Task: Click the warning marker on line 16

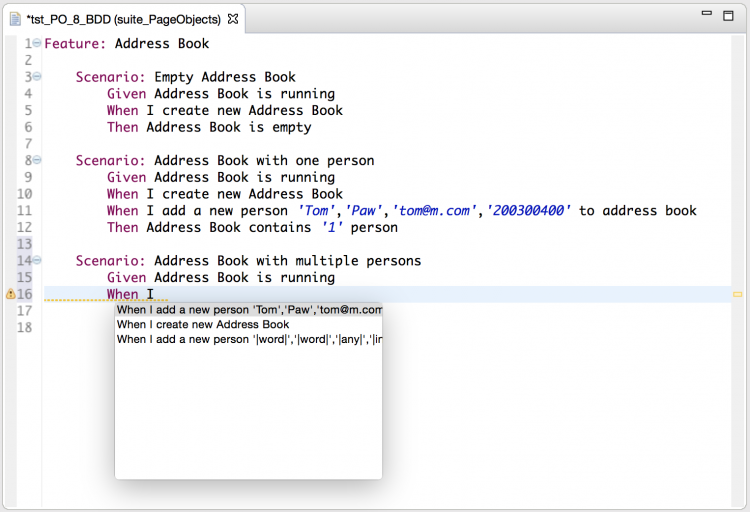Action: point(10,294)
